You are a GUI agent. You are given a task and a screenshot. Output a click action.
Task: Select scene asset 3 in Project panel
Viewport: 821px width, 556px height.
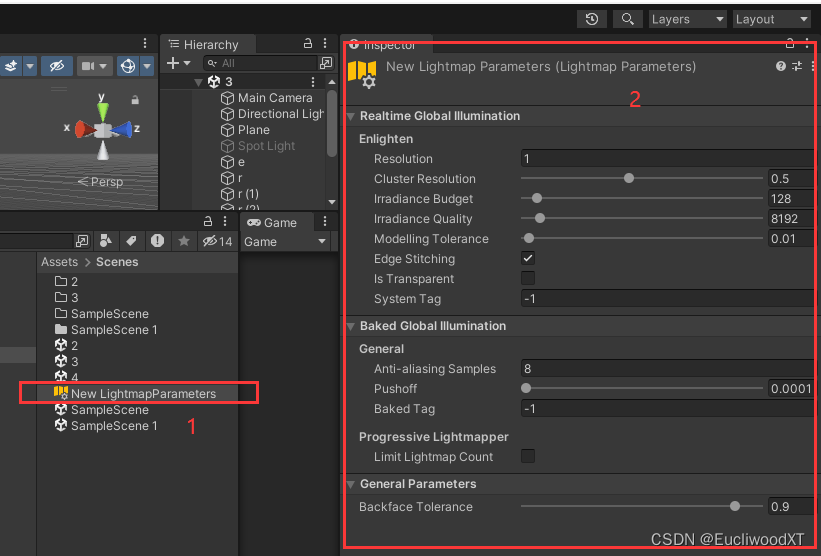click(66, 361)
